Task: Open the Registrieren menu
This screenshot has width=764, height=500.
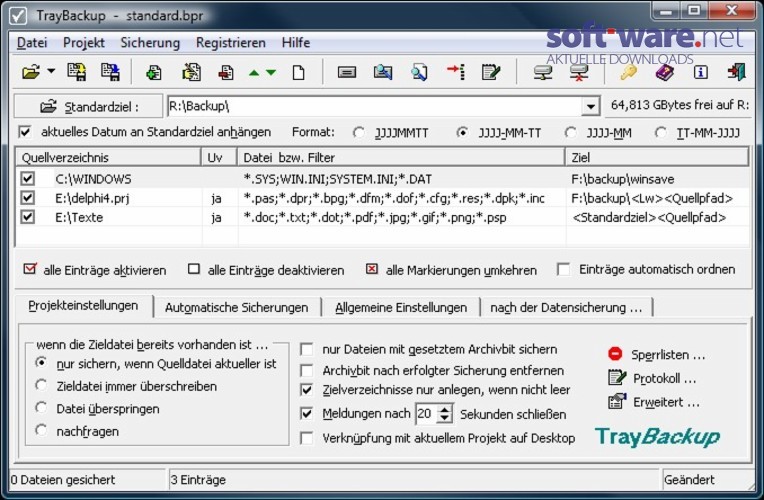Action: click(231, 43)
